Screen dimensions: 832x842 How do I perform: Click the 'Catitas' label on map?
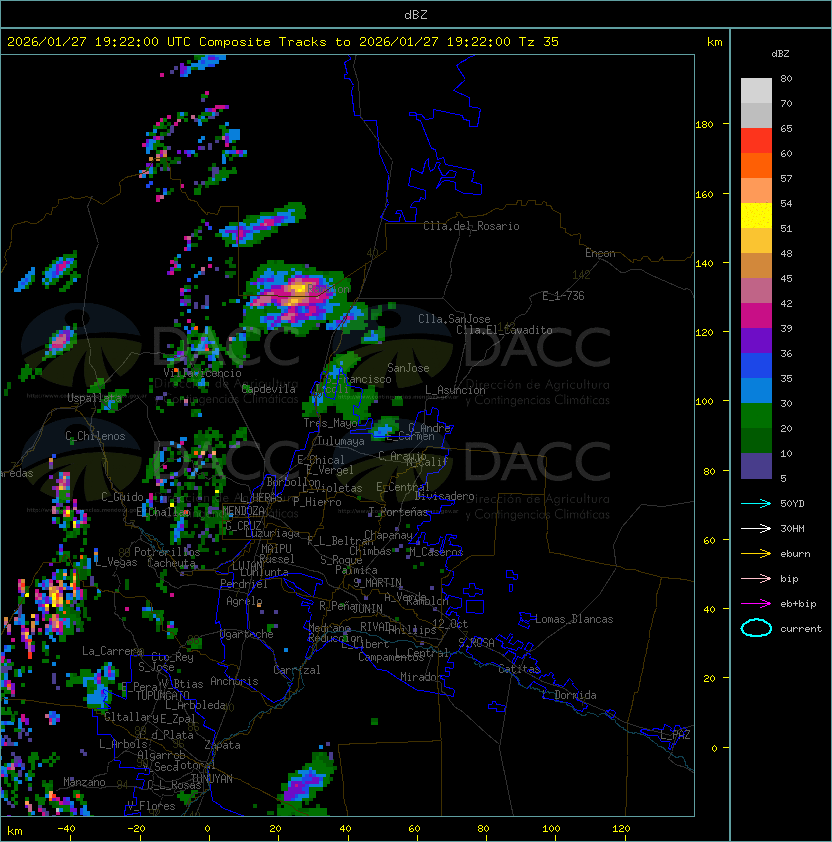coord(519,669)
